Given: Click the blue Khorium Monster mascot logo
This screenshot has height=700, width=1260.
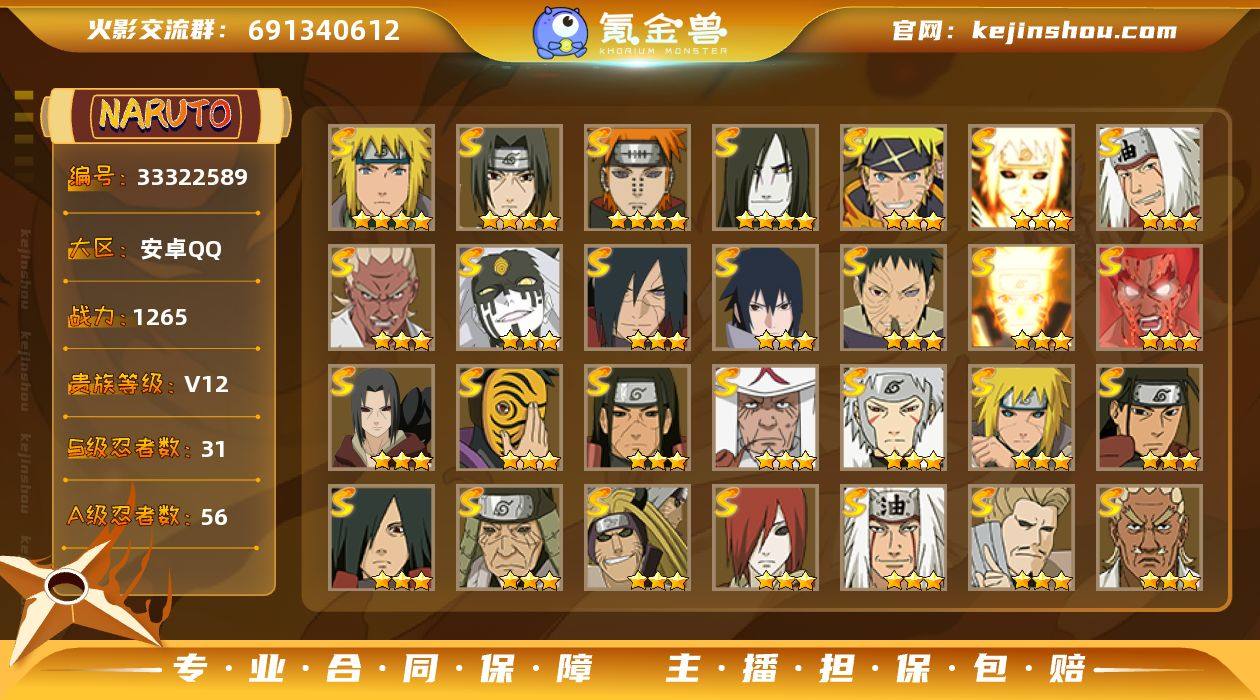Looking at the screenshot, I should click(x=559, y=32).
